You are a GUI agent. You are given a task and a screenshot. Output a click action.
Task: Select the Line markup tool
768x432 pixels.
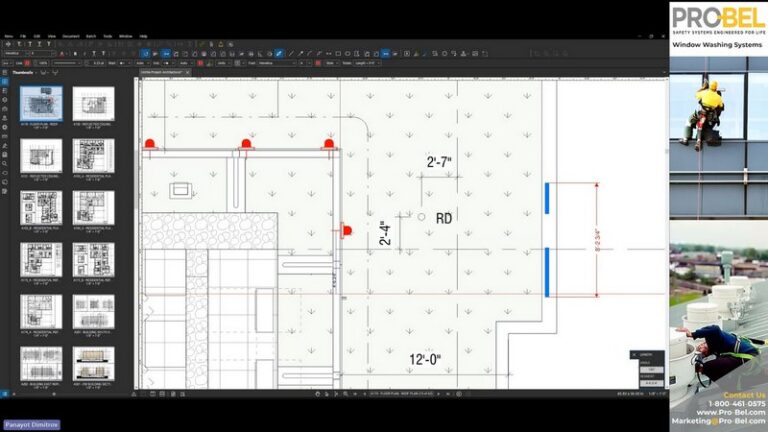pyautogui.click(x=291, y=54)
